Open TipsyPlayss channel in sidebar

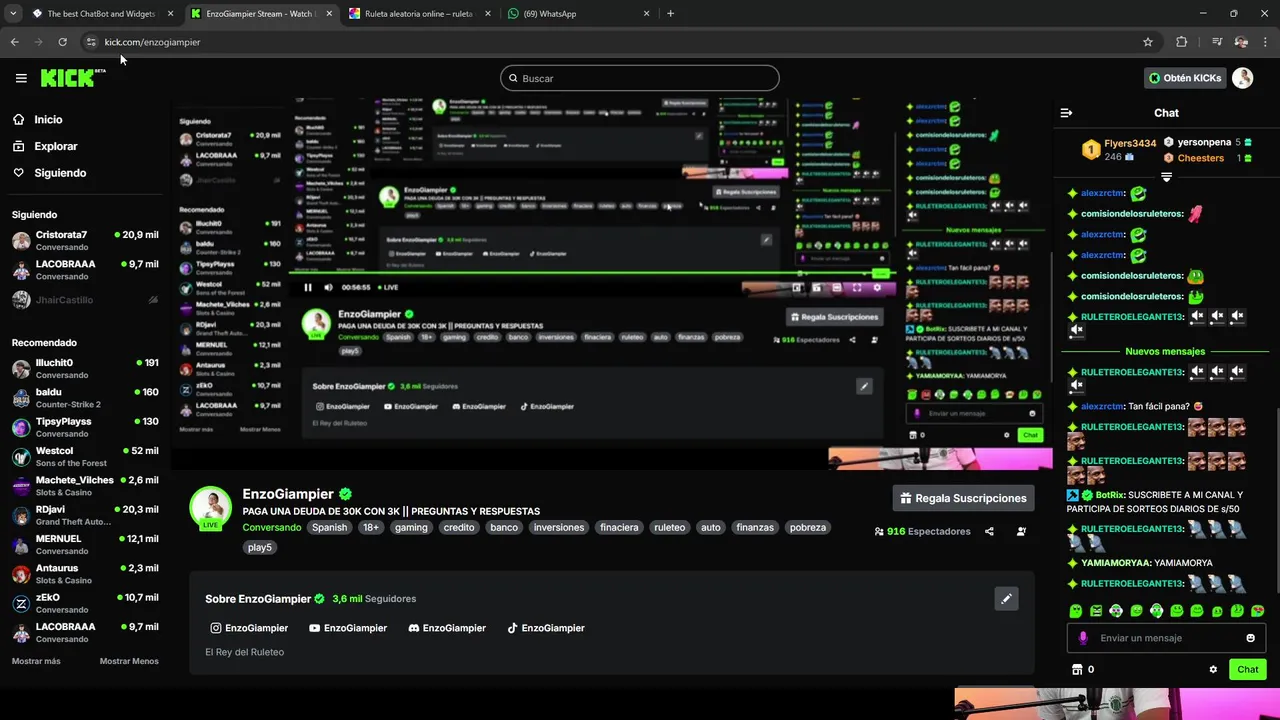(x=85, y=427)
